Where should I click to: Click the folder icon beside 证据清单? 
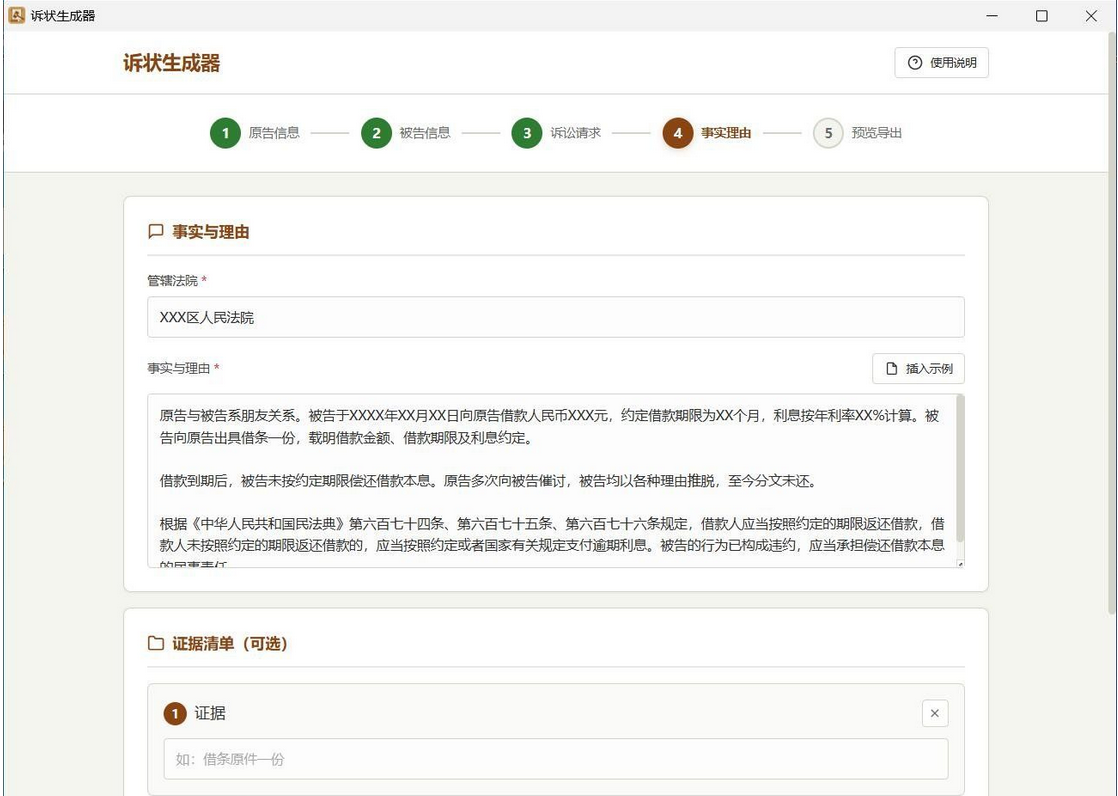click(155, 643)
